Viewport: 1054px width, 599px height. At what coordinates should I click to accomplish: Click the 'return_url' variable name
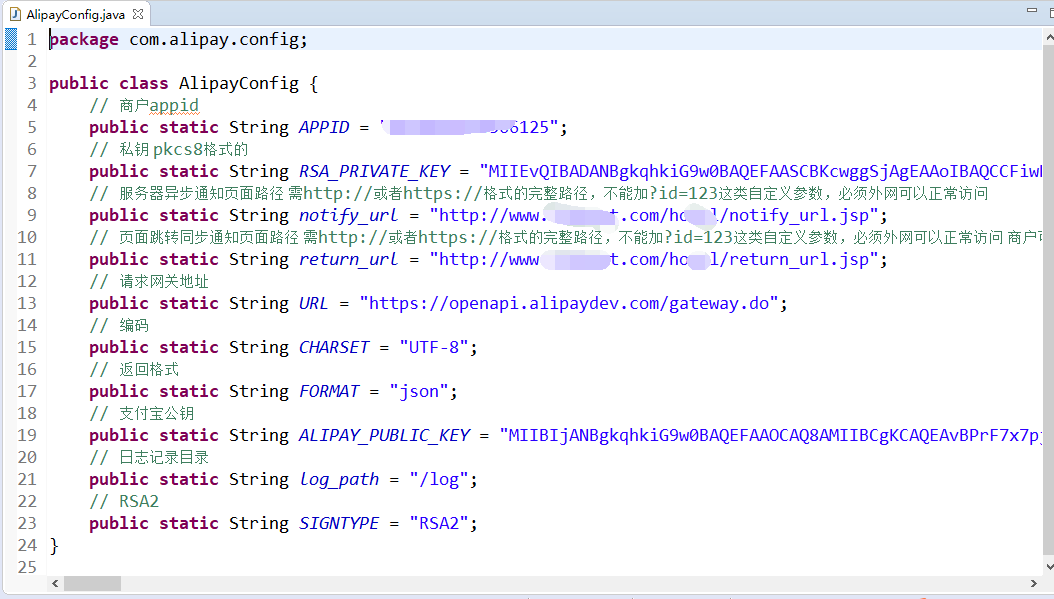pos(348,259)
